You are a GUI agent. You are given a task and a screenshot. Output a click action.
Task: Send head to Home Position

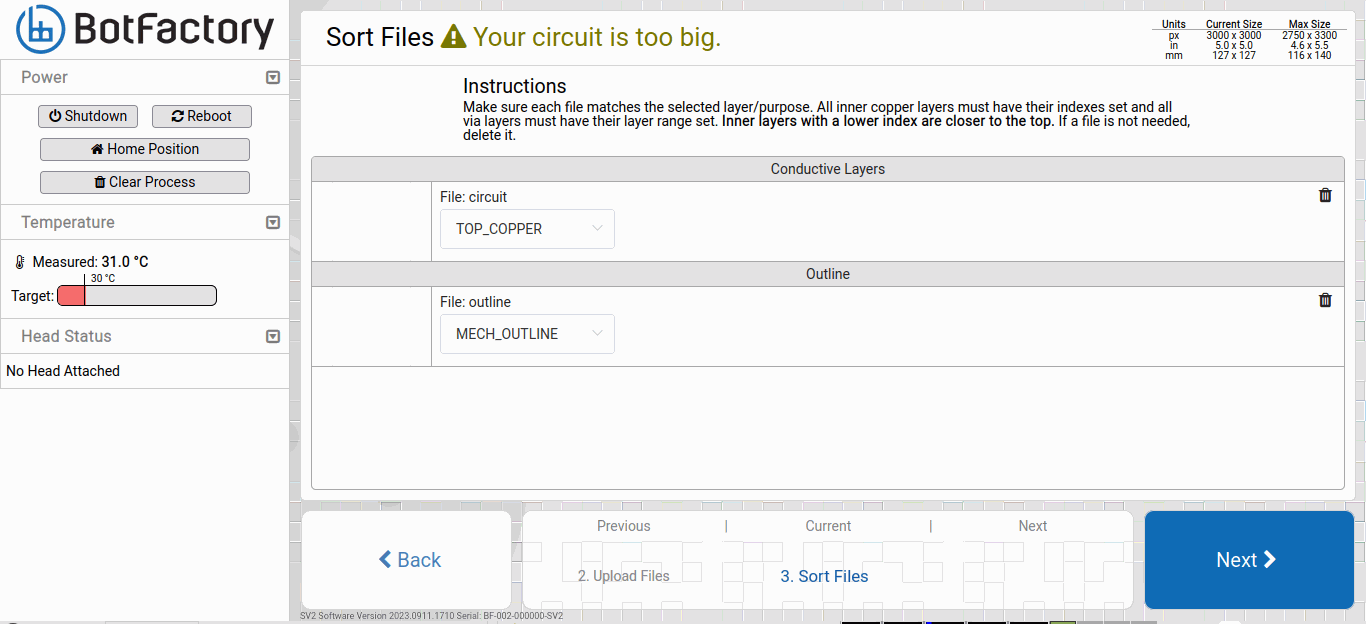point(145,149)
